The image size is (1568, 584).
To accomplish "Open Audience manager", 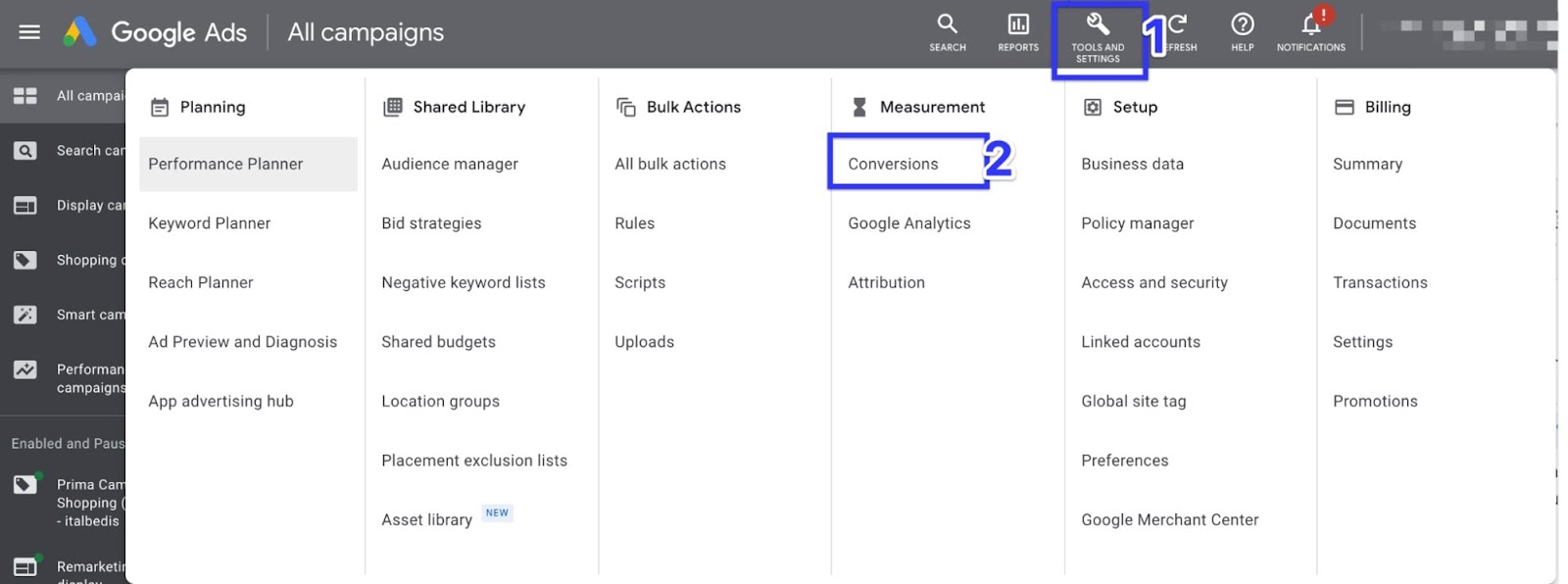I will tap(450, 164).
